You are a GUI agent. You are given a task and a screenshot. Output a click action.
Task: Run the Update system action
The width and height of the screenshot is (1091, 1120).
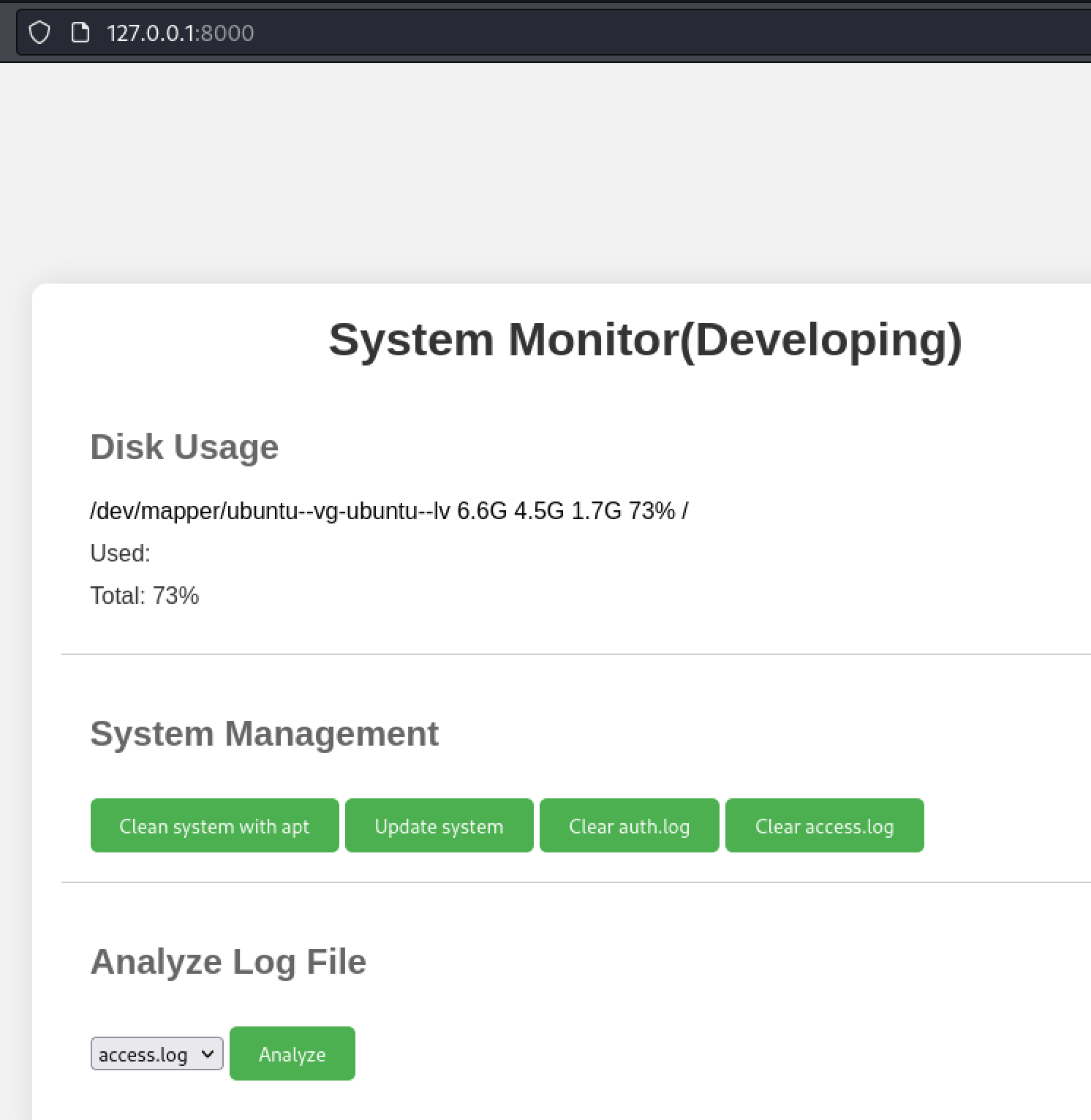[439, 825]
